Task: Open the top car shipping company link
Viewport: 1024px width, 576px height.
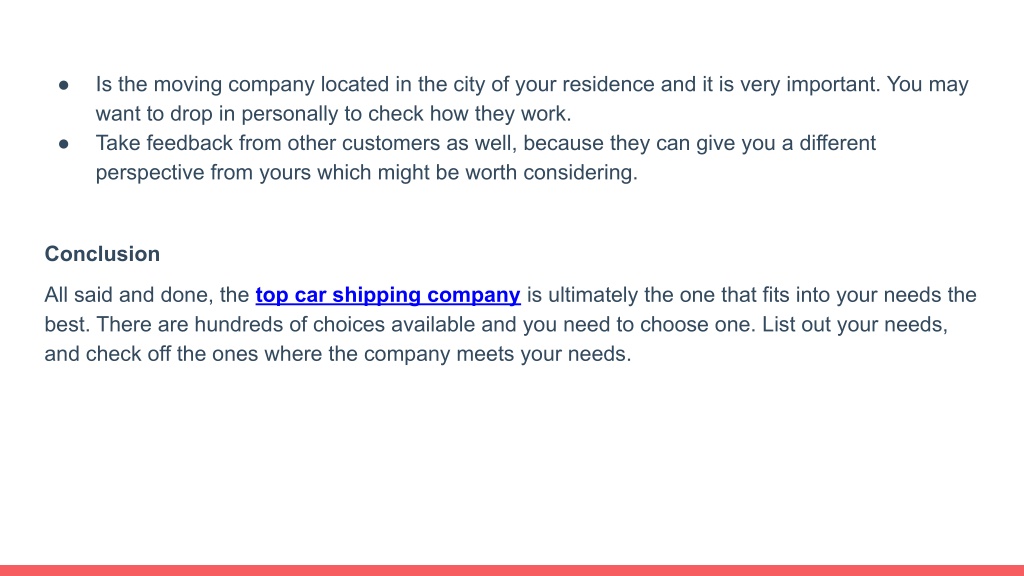Action: pos(388,295)
